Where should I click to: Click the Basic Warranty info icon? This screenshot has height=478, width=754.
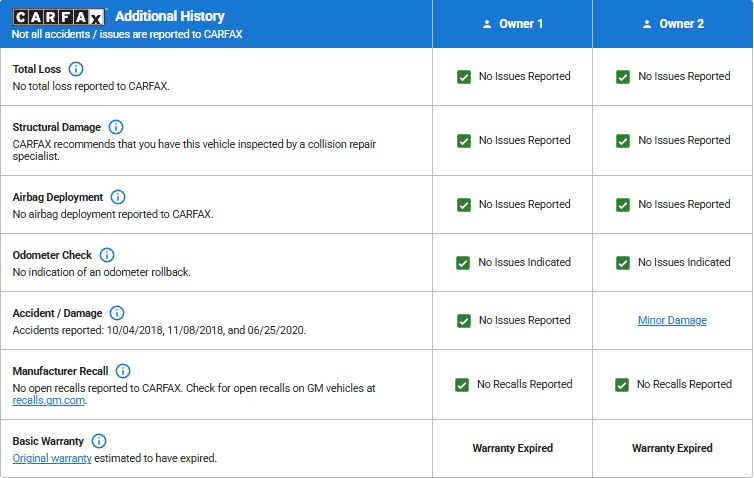click(x=99, y=441)
